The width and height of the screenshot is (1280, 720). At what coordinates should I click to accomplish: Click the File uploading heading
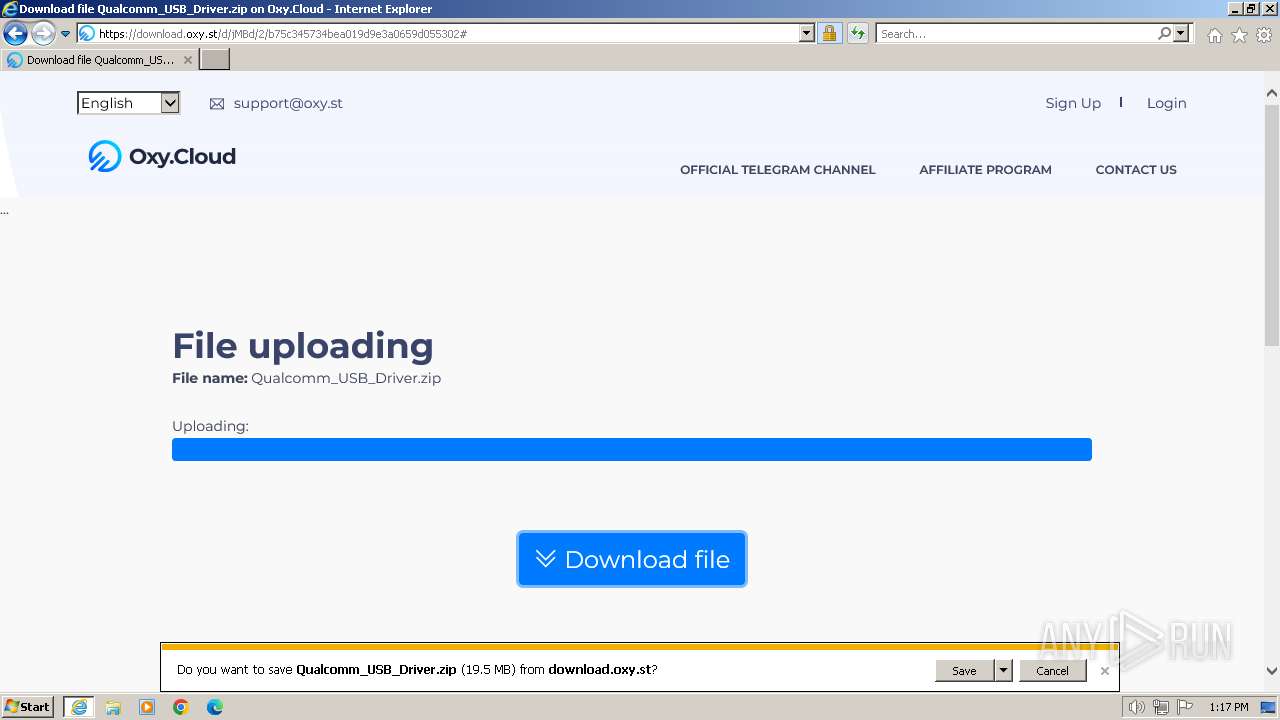[x=303, y=346]
